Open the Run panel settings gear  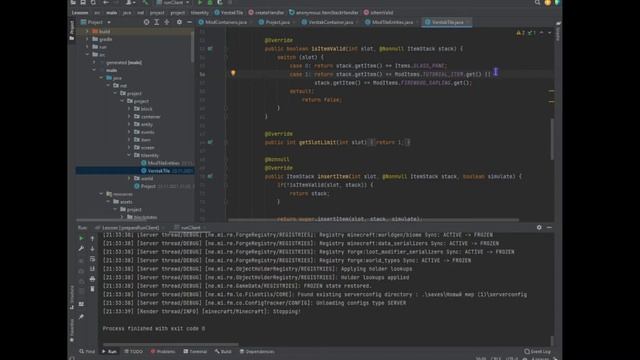pyautogui.click(x=539, y=227)
